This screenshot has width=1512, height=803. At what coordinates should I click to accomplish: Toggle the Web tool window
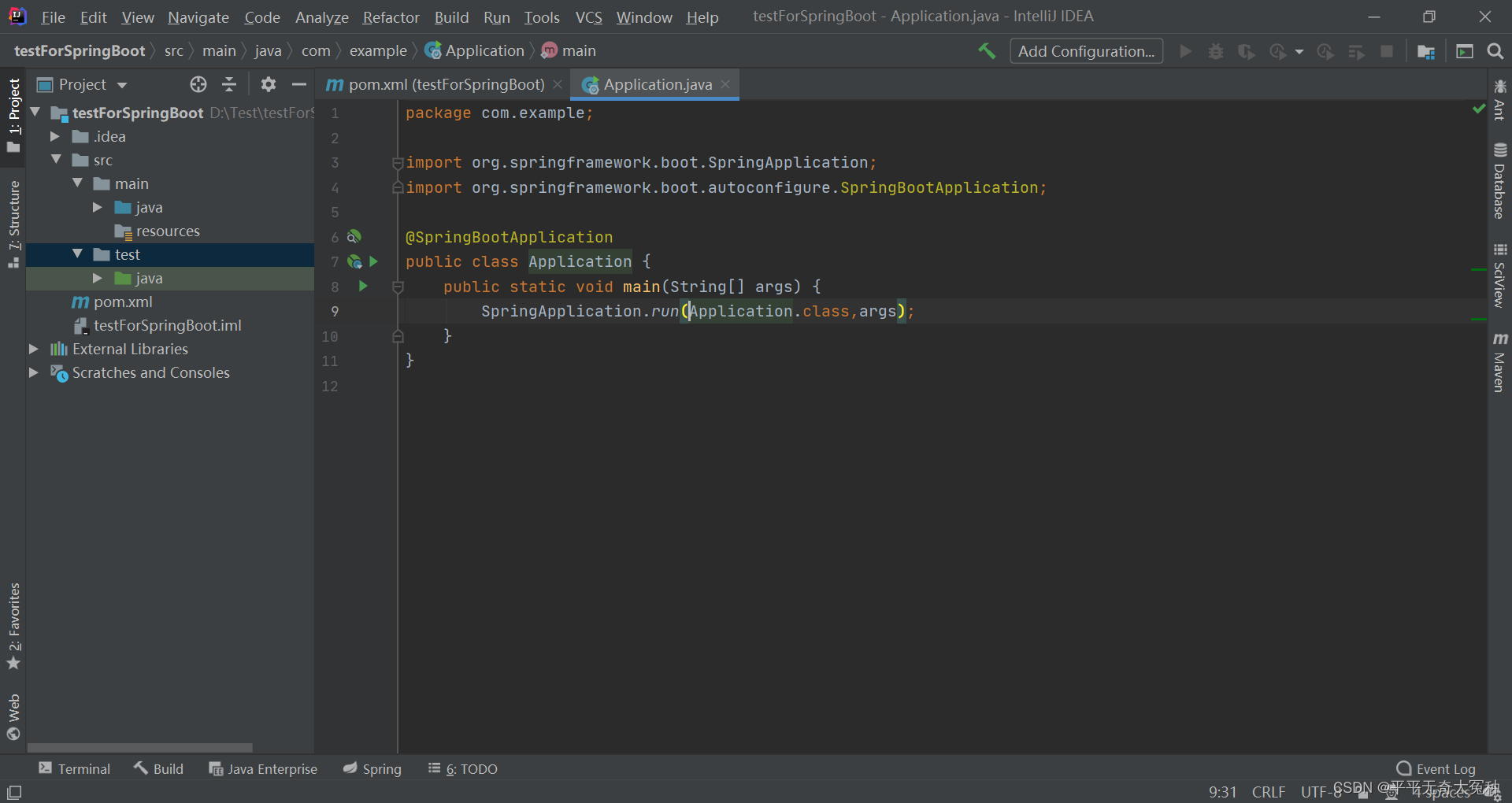click(x=13, y=717)
